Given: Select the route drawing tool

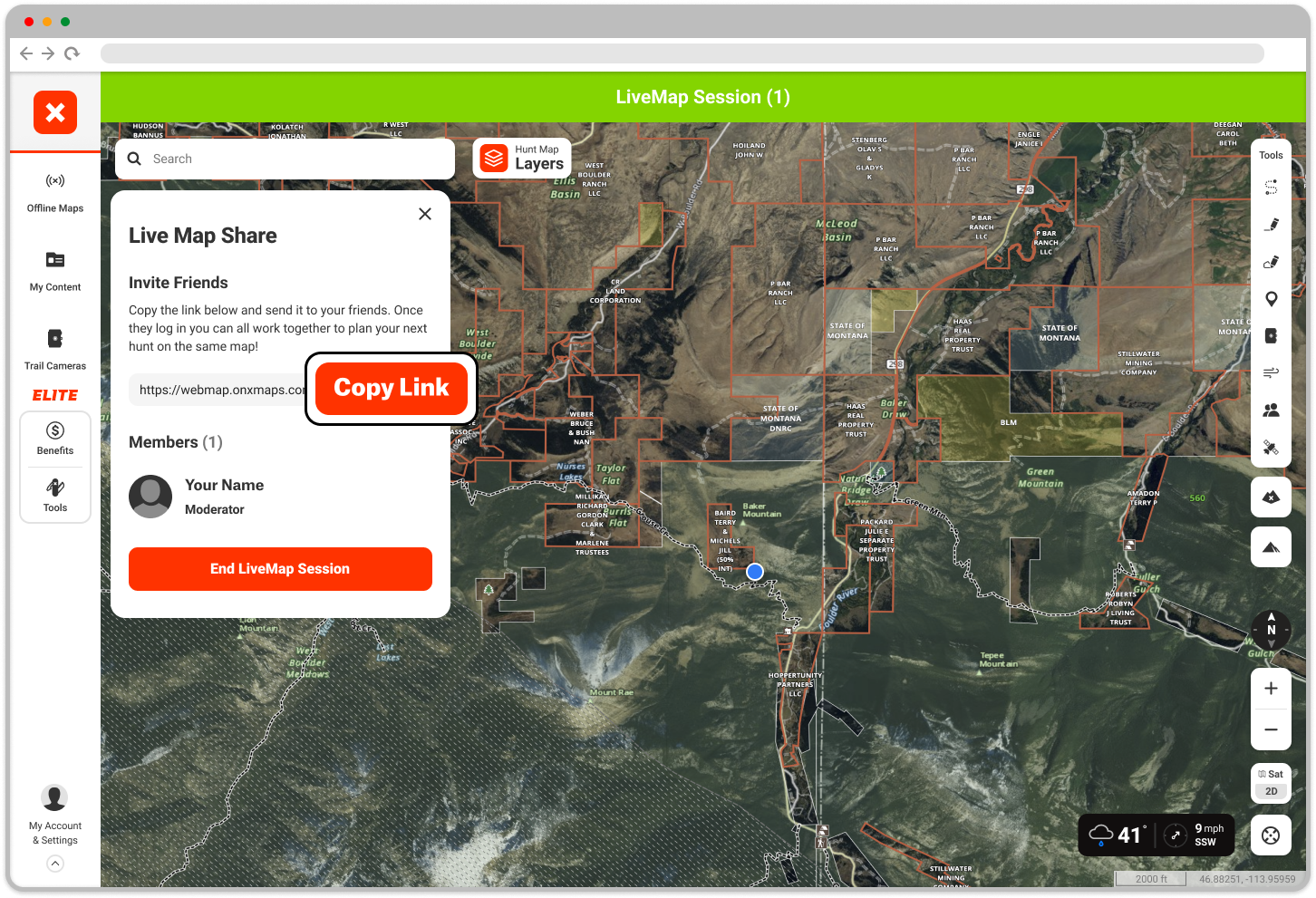Looking at the screenshot, I should [x=1271, y=188].
